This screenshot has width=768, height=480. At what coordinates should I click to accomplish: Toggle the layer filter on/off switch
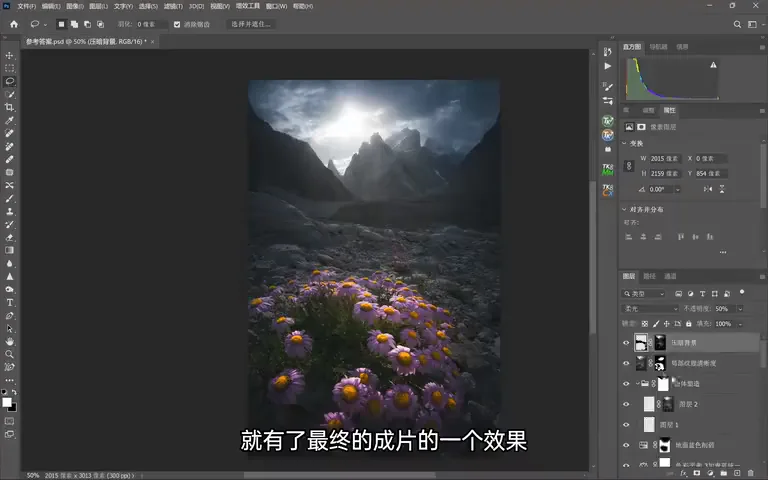coord(742,292)
